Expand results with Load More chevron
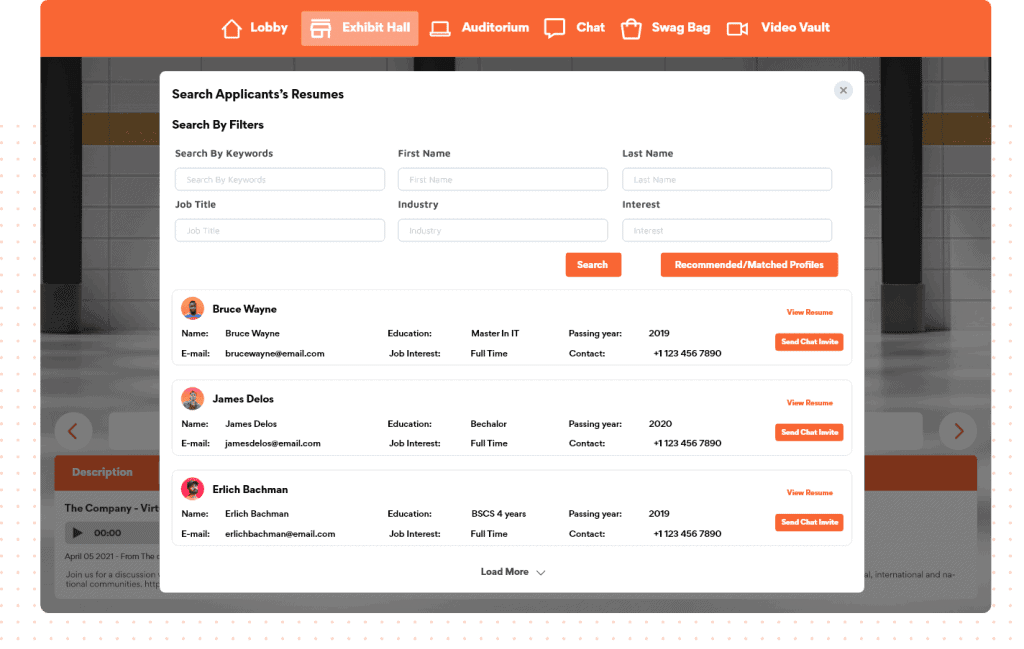This screenshot has width=1024, height=649. (x=541, y=573)
